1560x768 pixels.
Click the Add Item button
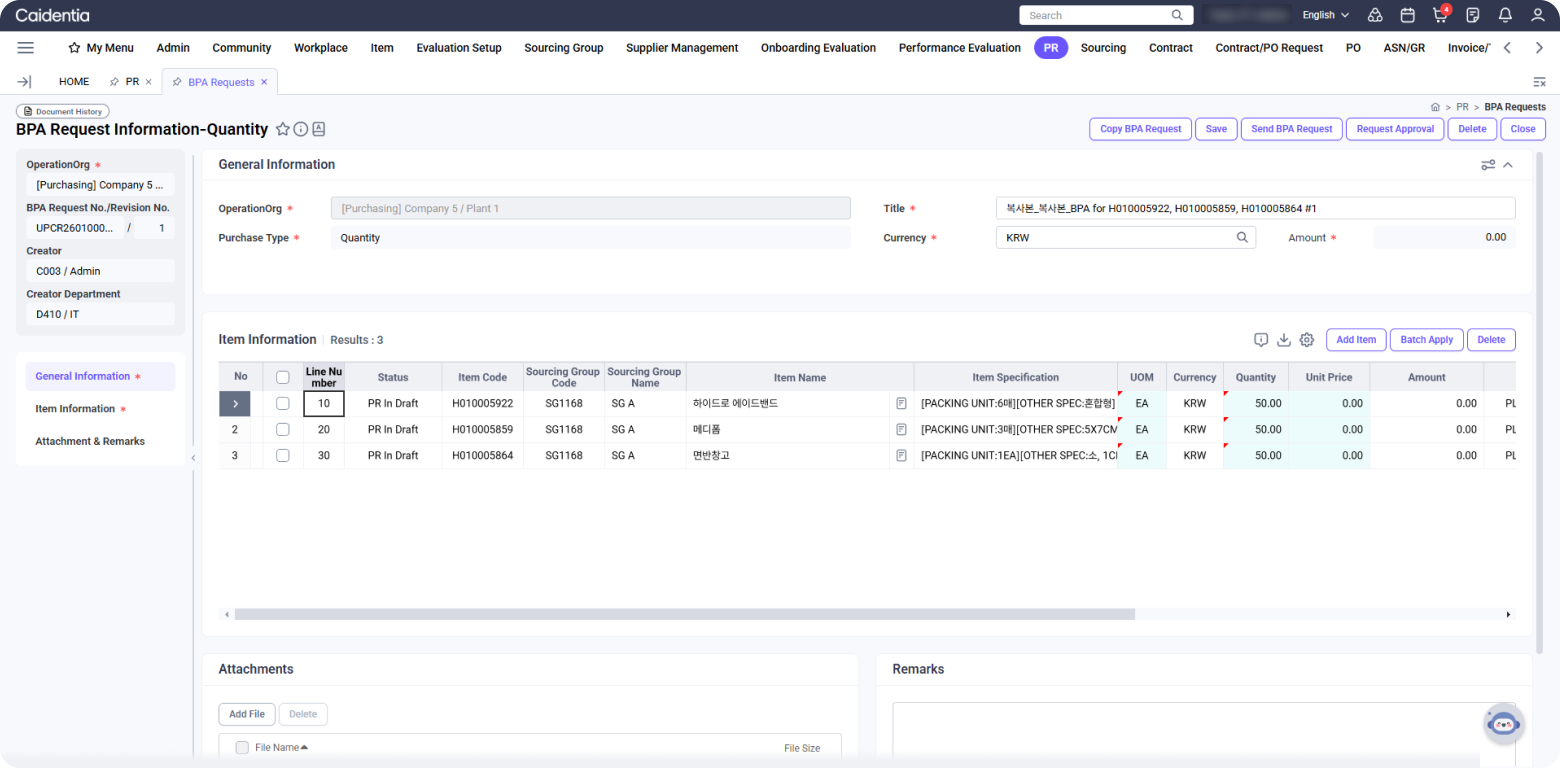click(x=1356, y=340)
